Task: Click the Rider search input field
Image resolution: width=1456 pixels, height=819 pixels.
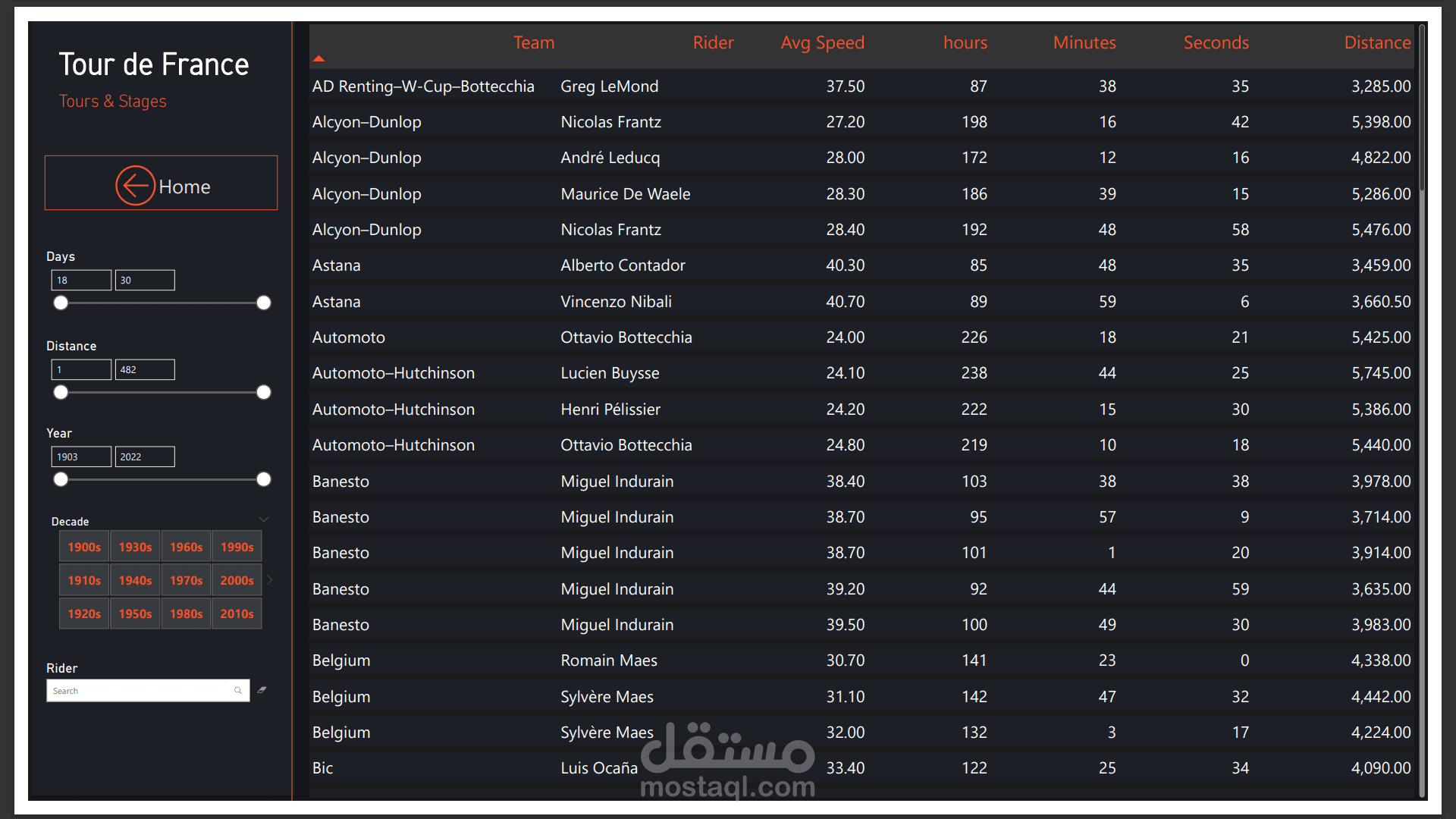Action: coord(140,690)
